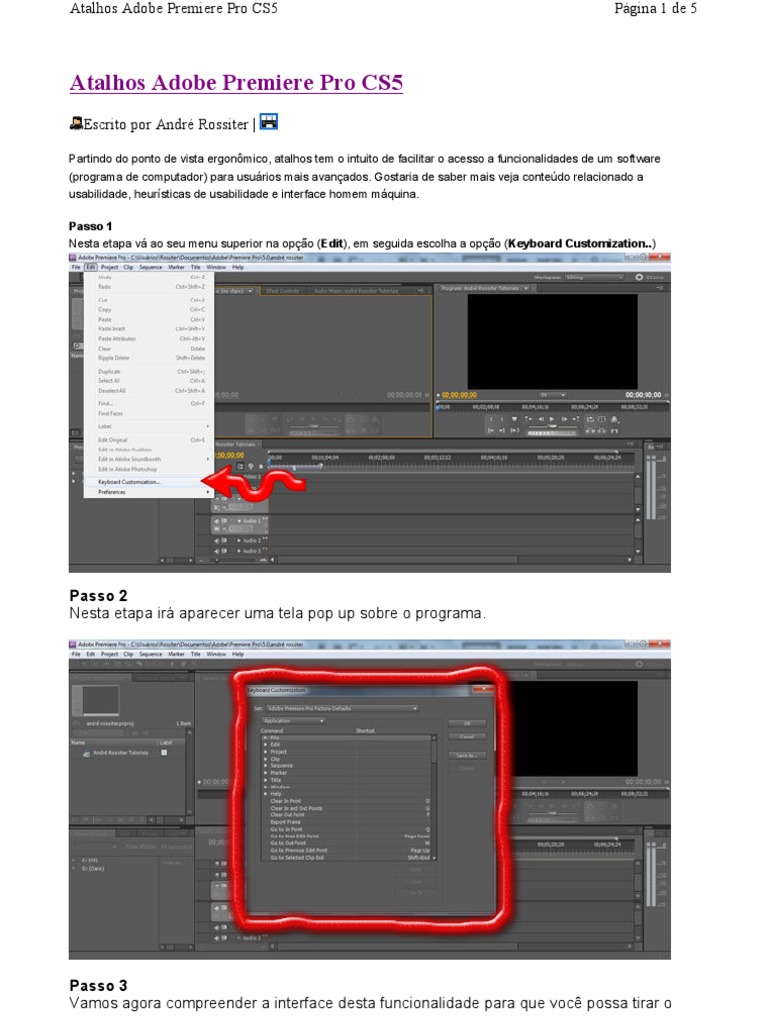
Task: Switch to Audio Mixer tab in Passo 1
Action: tap(356, 291)
